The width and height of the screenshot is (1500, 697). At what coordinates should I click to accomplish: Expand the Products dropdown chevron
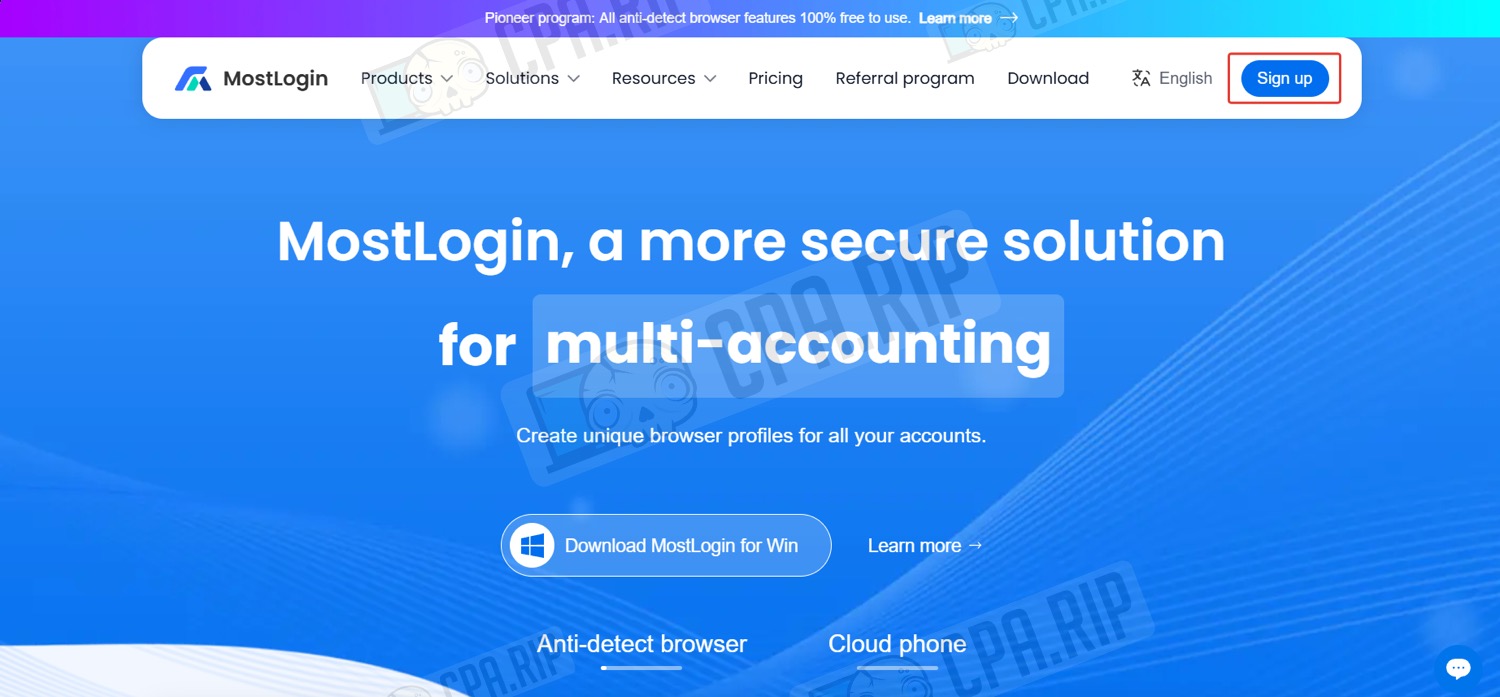coord(447,79)
